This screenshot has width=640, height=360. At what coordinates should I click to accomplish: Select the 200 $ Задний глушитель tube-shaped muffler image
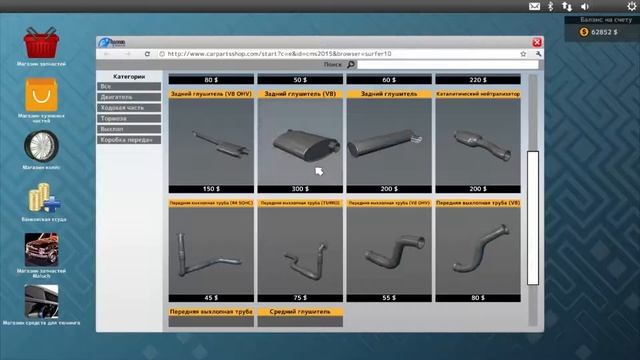[x=389, y=141]
